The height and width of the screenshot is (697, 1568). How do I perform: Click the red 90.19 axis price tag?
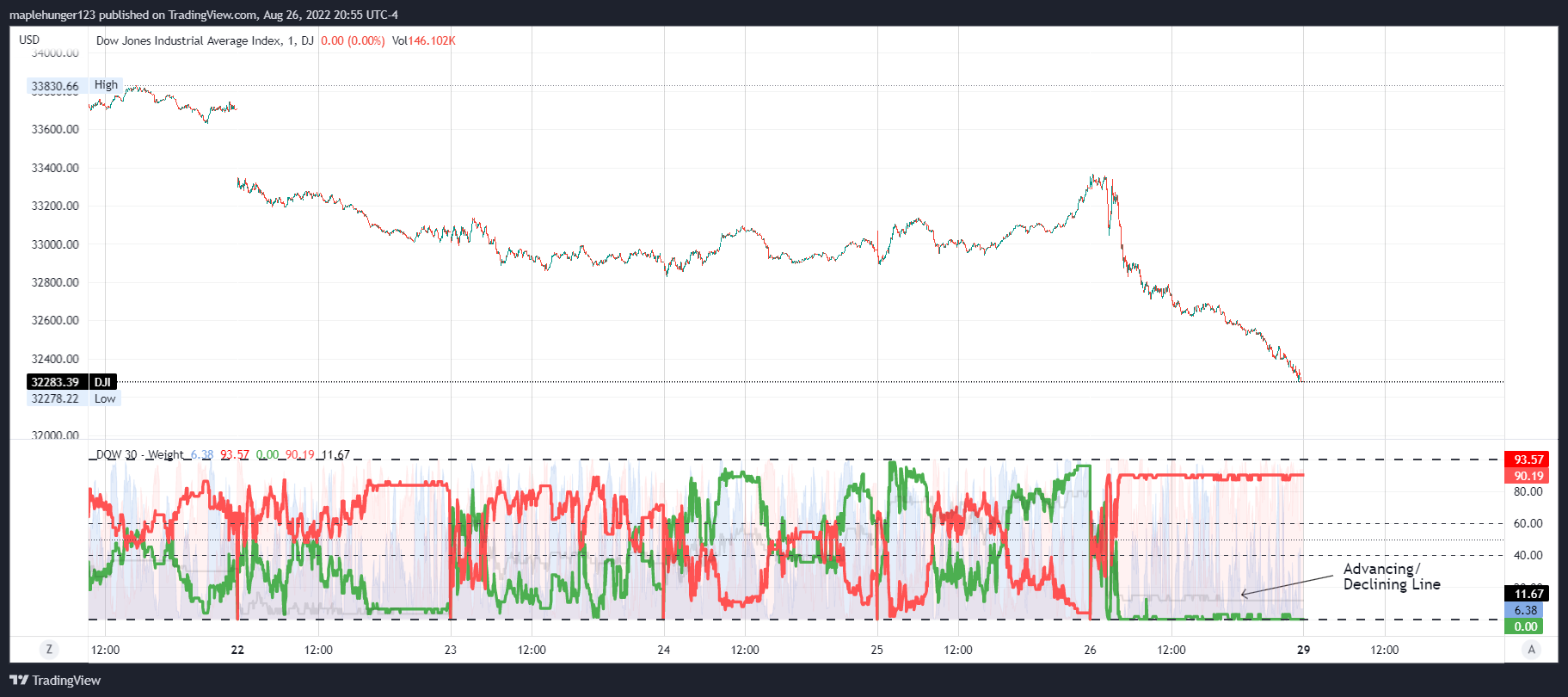pos(1527,476)
